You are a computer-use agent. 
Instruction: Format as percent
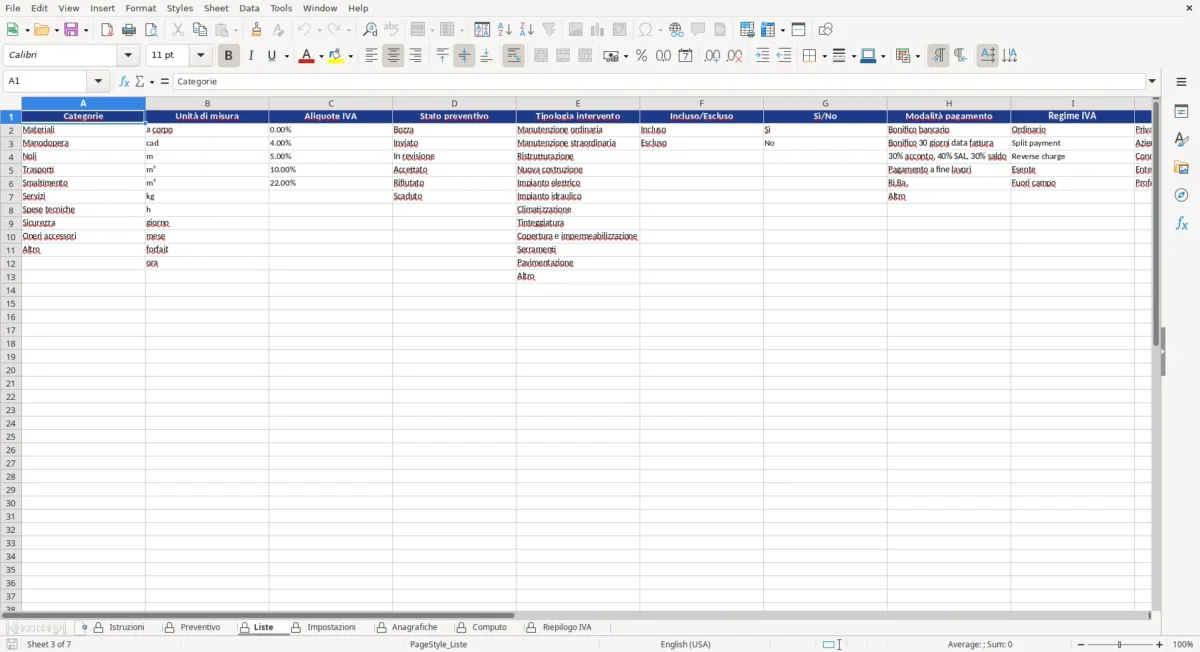641,56
